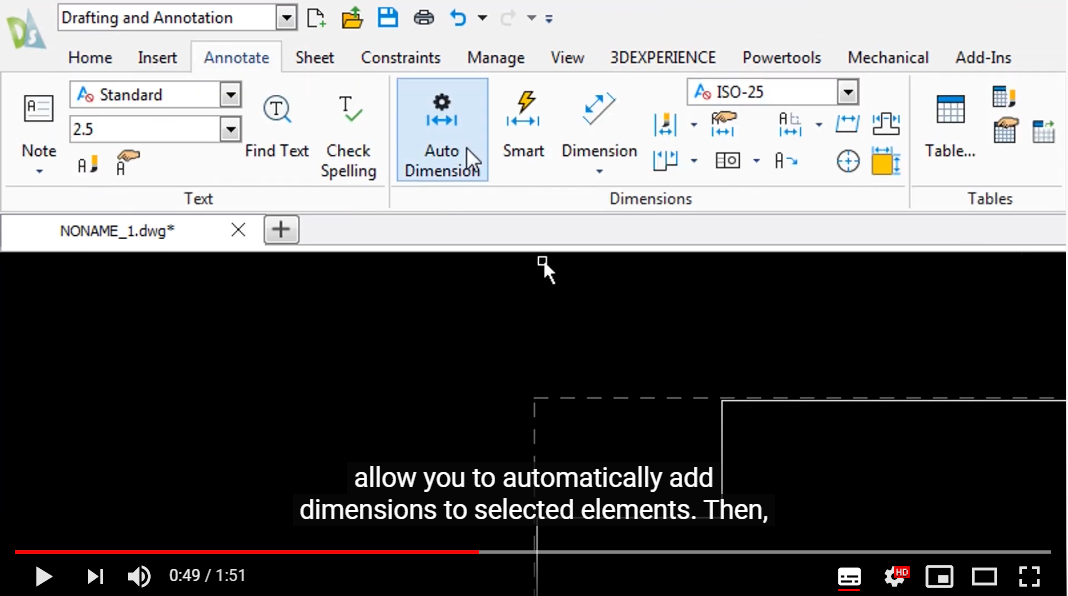Switch to the Sheet tab

(315, 58)
